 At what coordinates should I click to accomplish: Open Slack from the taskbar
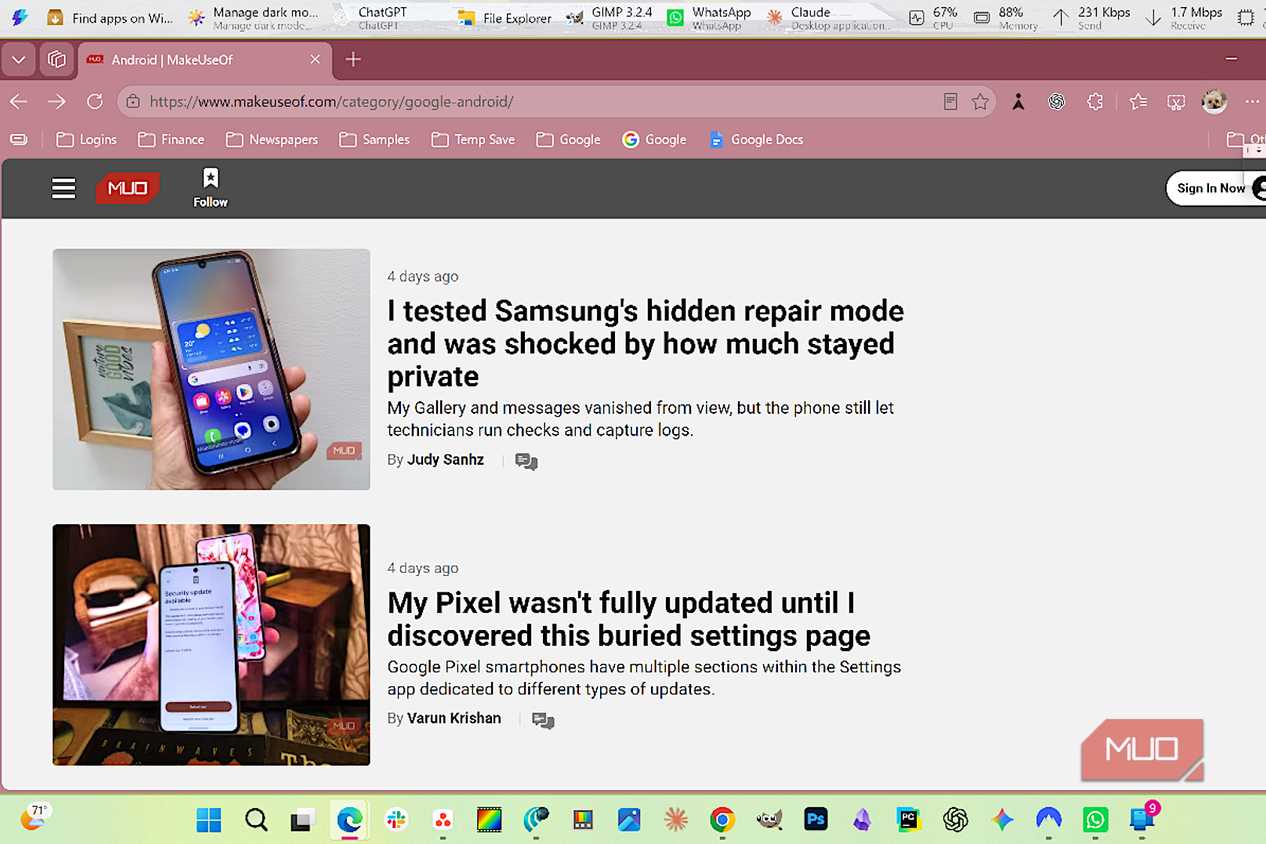coord(396,820)
